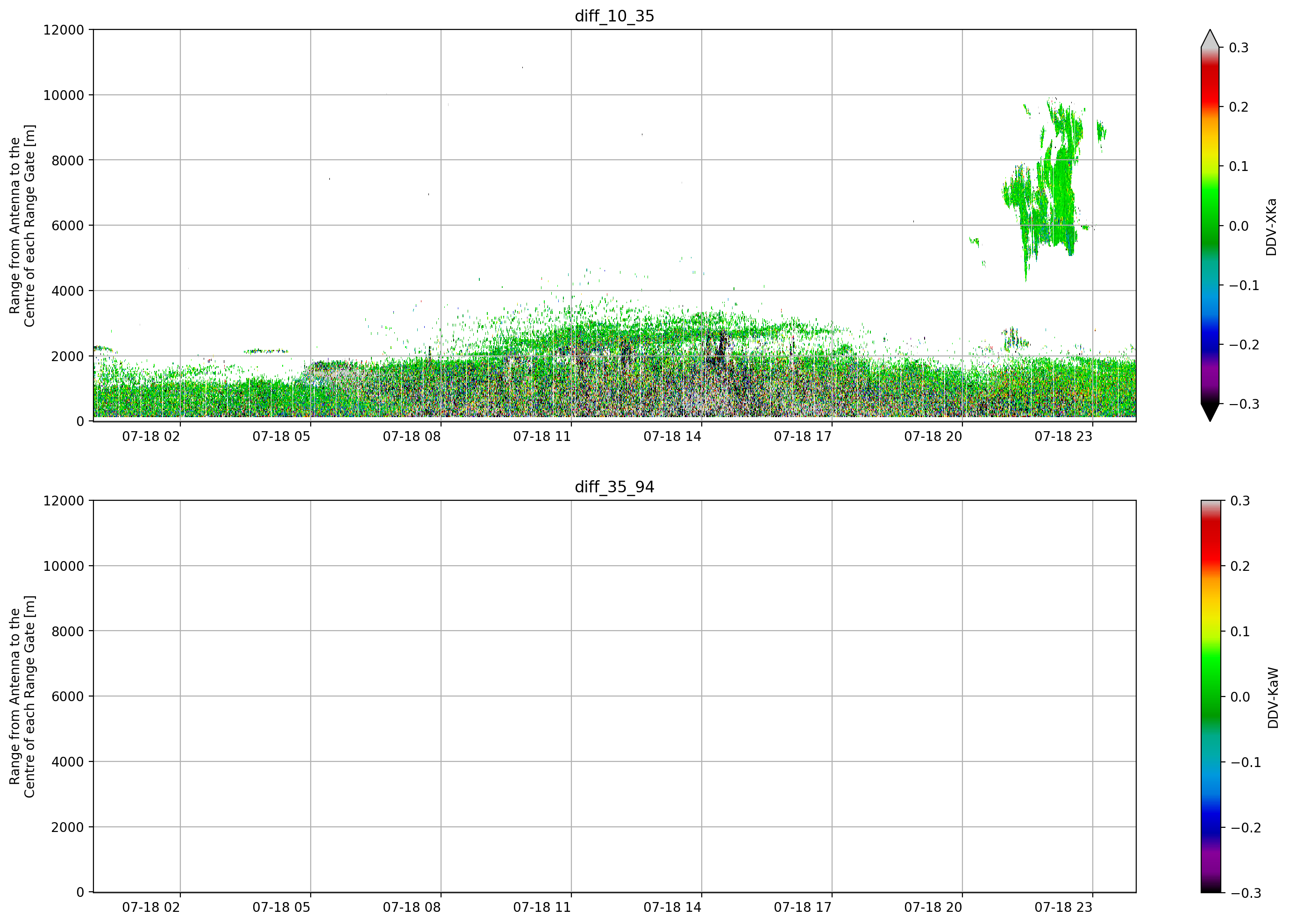Viewport: 1289px width, 924px height.
Task: Click the 6000 y-tick of the bottom plot
Action: pyautogui.click(x=68, y=696)
